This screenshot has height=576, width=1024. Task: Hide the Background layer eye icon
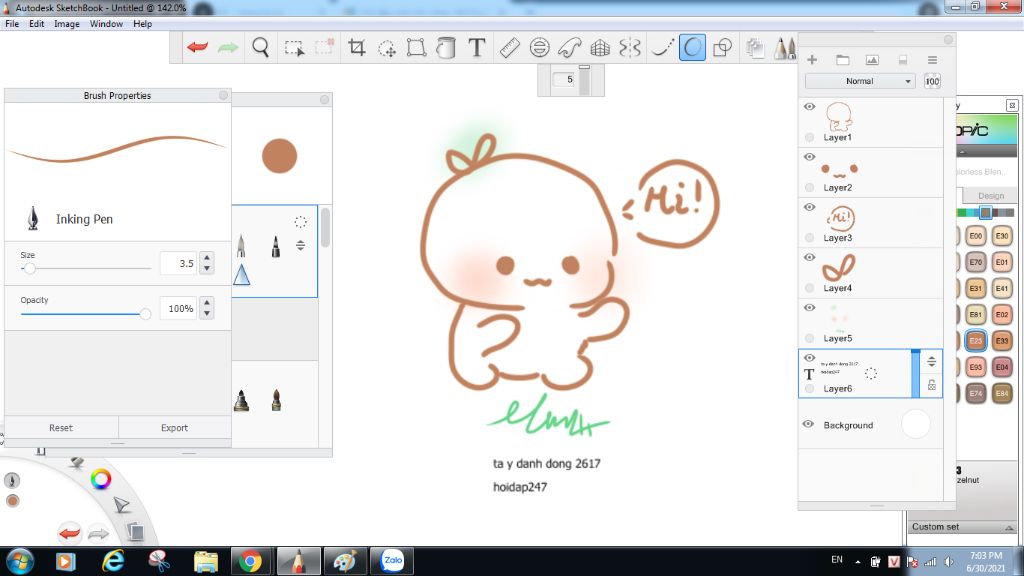[x=808, y=424]
